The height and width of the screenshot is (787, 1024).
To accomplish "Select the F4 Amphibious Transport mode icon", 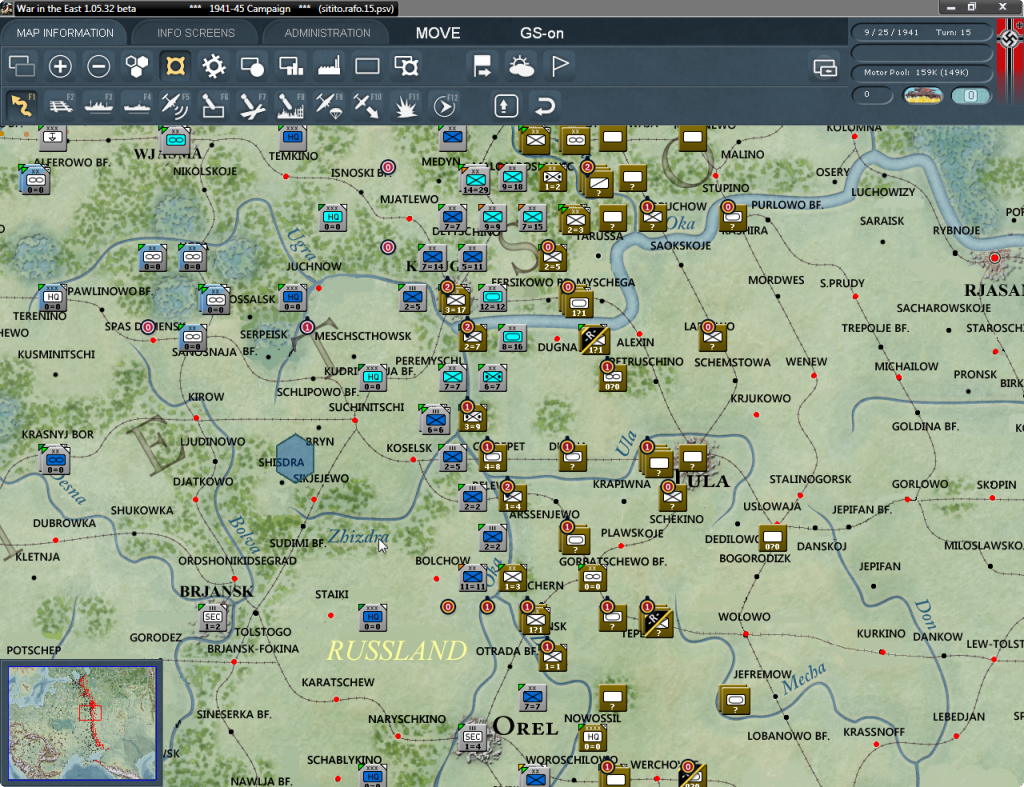I will [137, 105].
